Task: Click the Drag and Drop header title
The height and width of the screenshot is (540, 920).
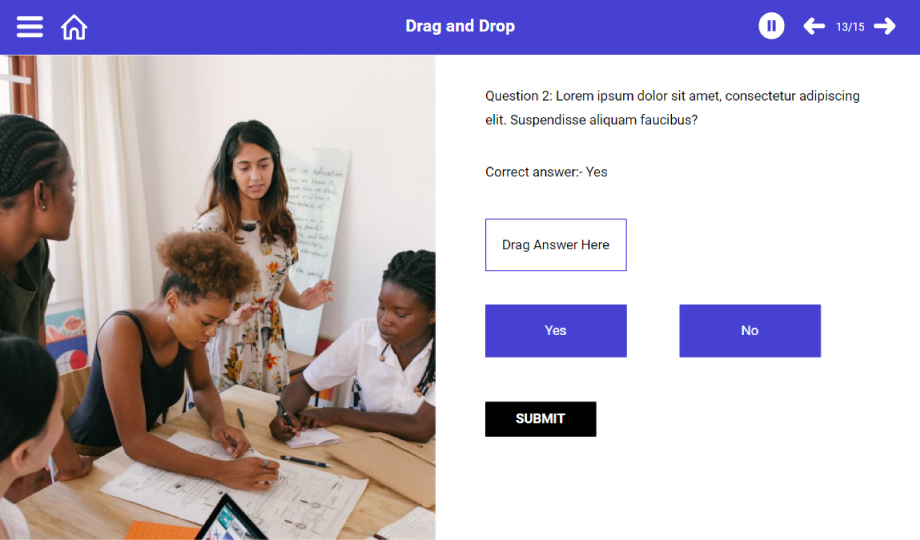Action: (460, 26)
